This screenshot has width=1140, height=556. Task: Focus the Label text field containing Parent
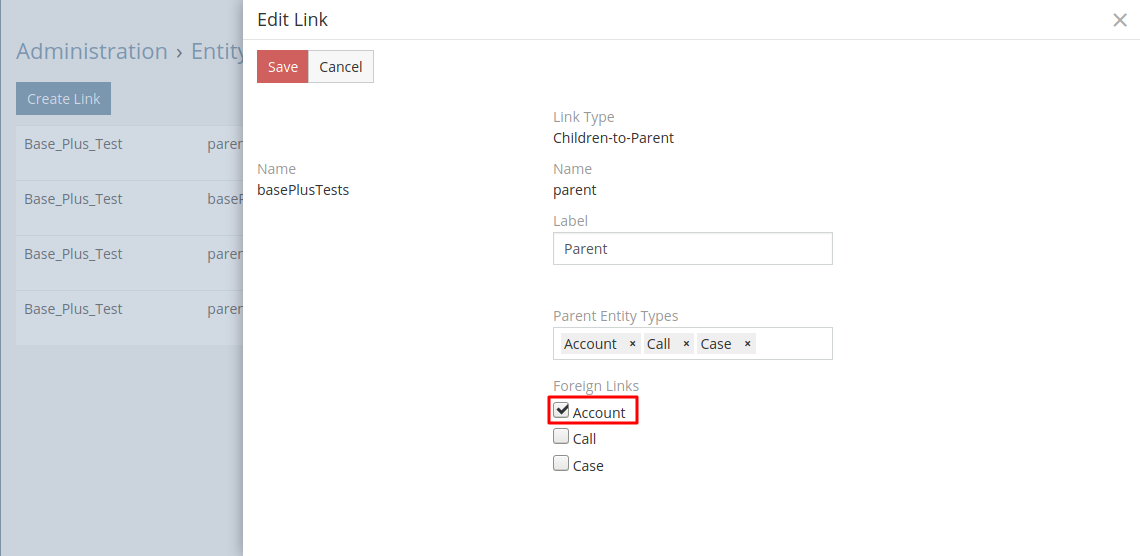coord(692,249)
